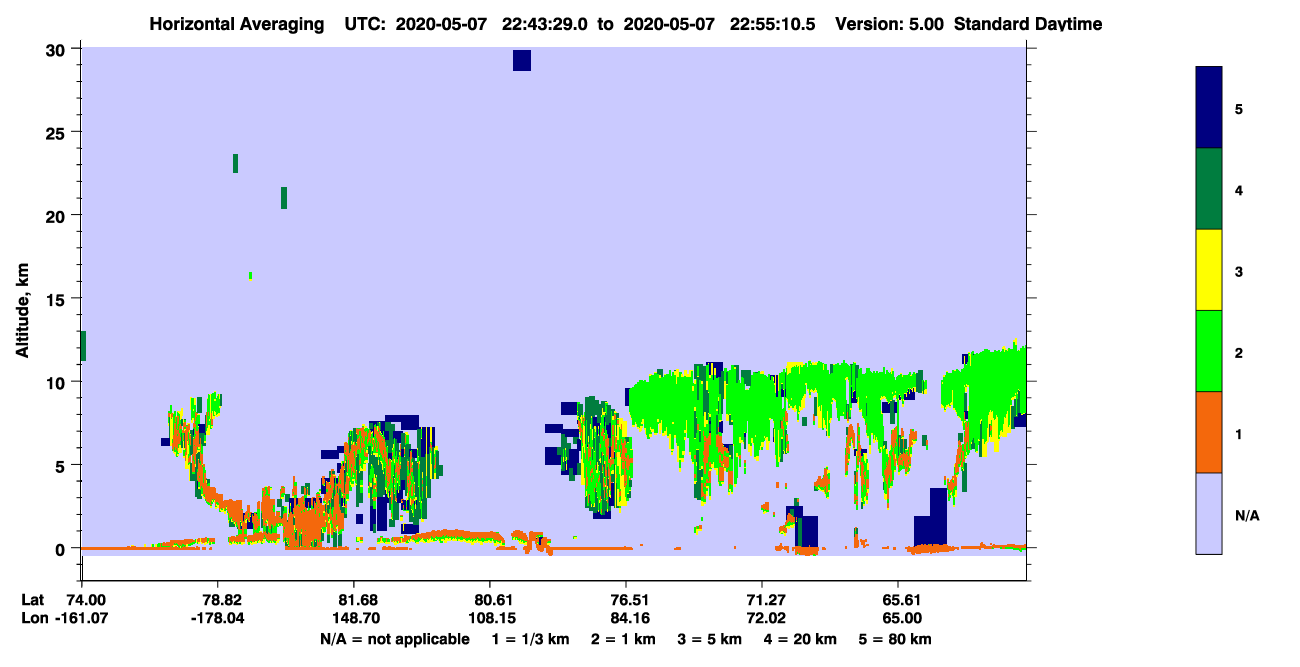Click the colorbar label 5

coord(1239,109)
